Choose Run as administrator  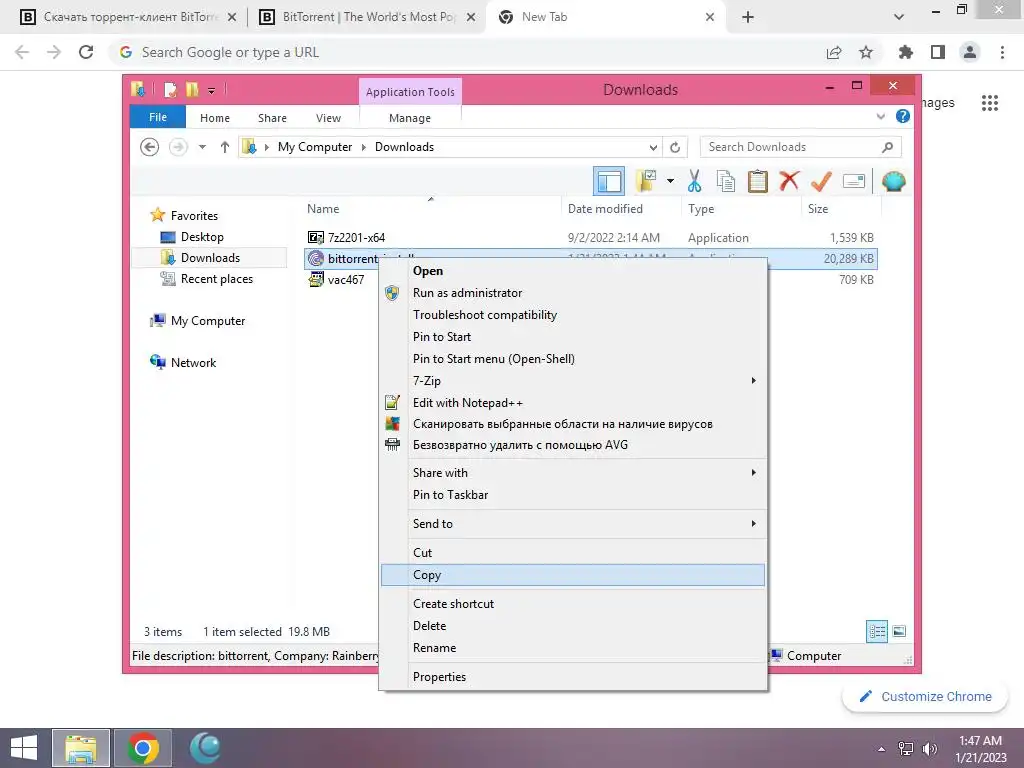pos(573,293)
